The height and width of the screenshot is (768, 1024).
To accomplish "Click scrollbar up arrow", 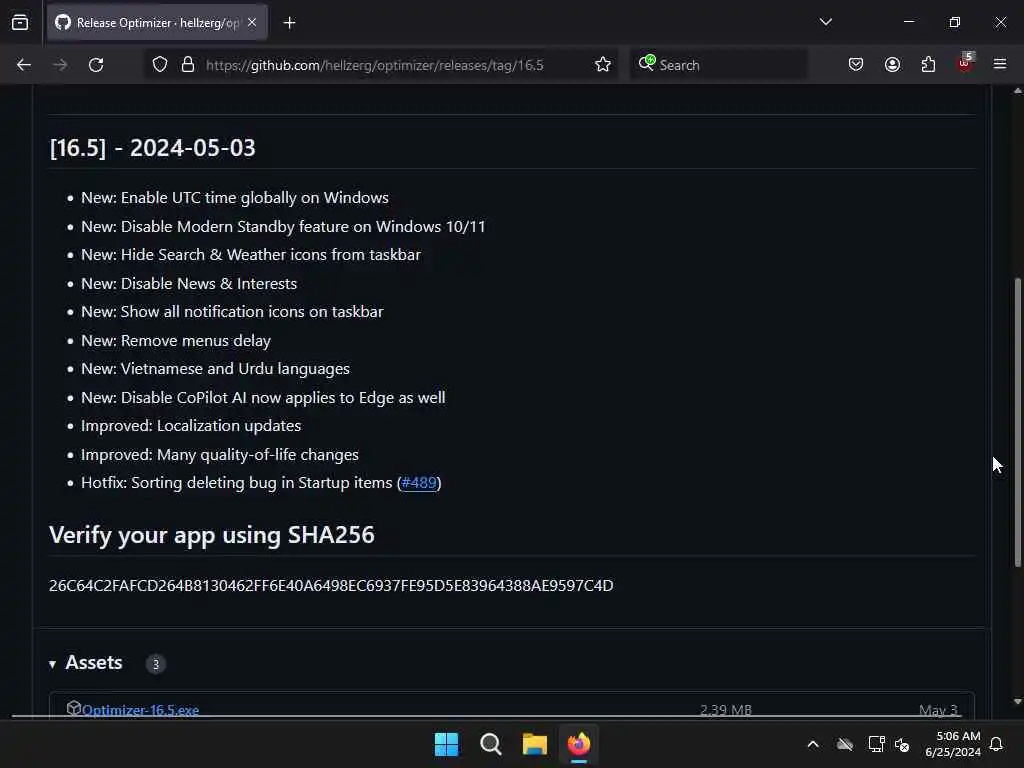I will (1017, 91).
